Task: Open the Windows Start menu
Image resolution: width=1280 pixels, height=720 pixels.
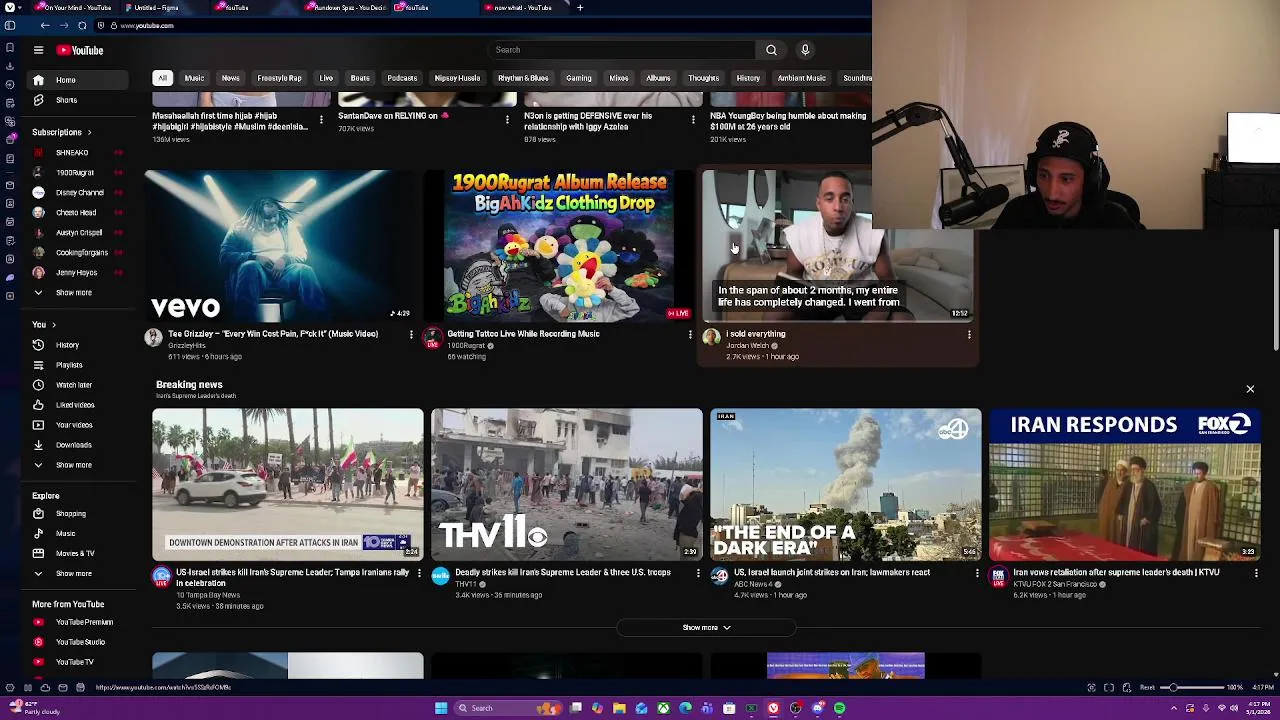Action: tap(441, 708)
